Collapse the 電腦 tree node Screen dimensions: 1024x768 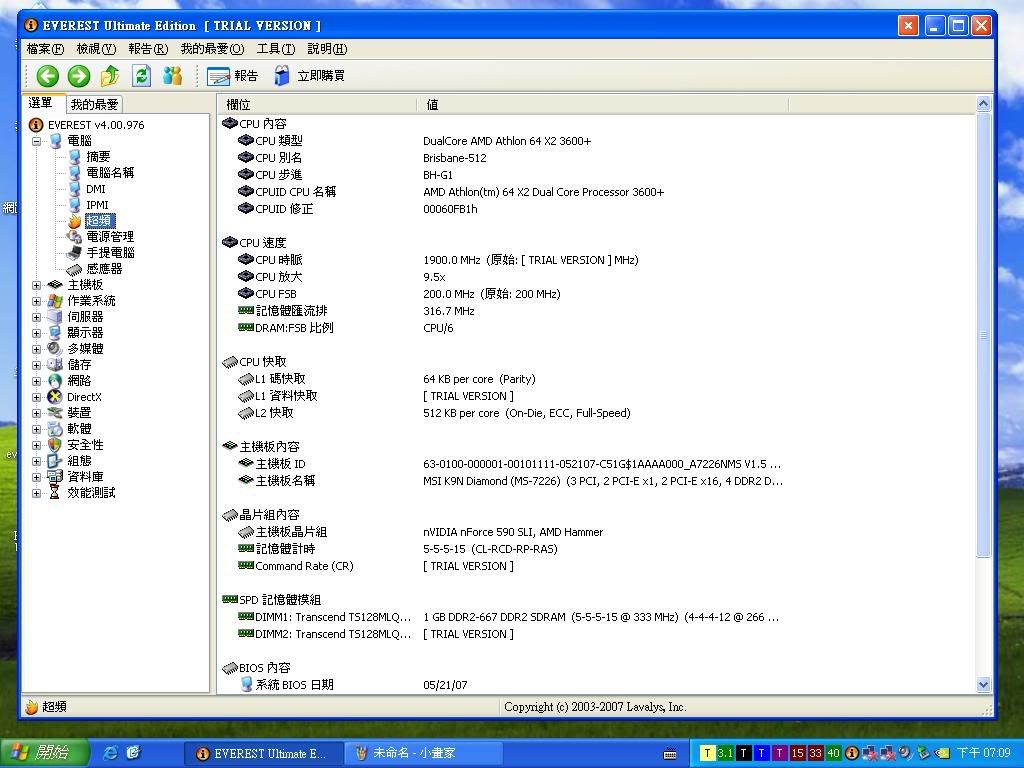click(x=37, y=141)
